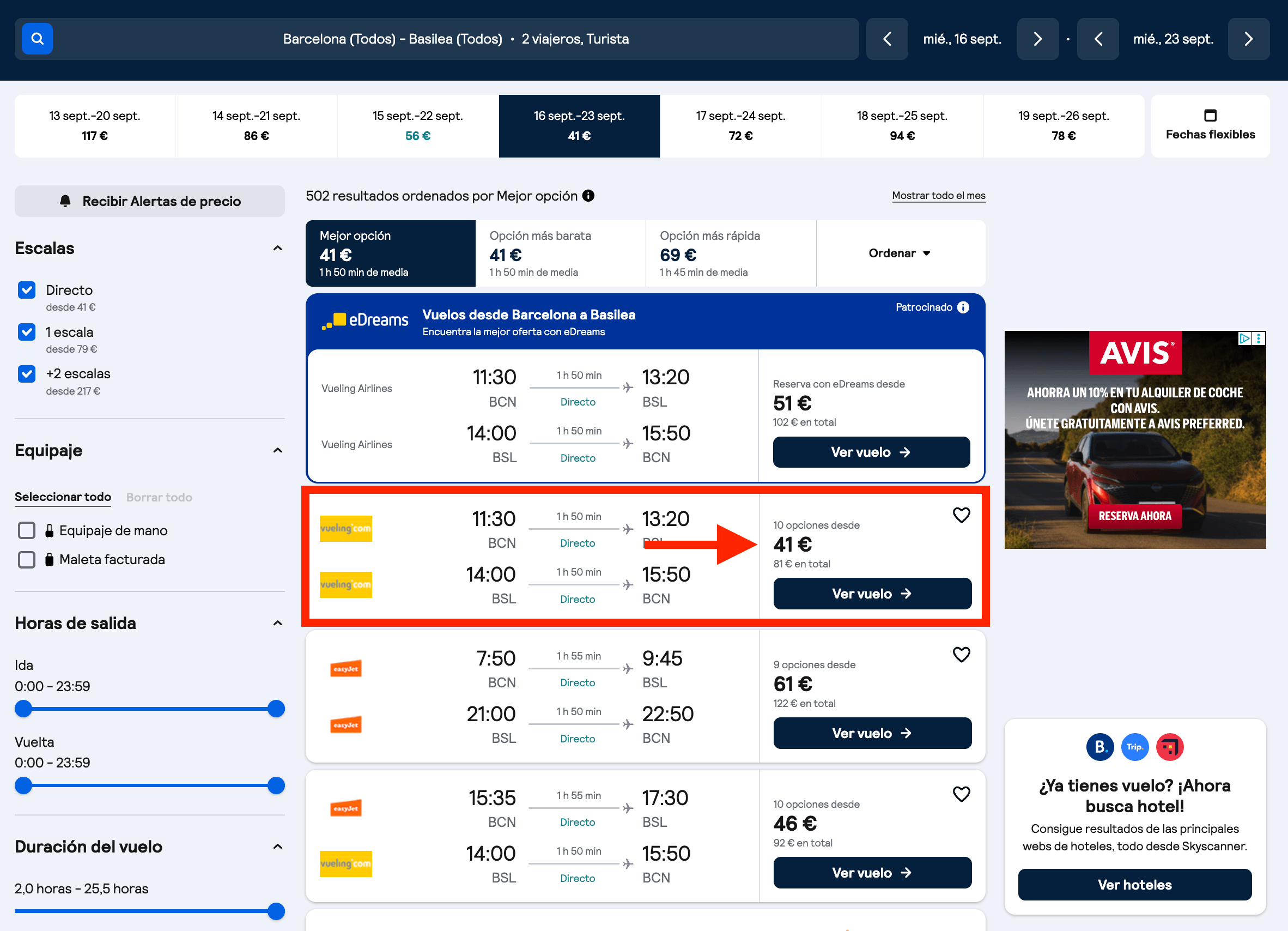Select the 14 sept.-21 sept. date tab

point(256,125)
